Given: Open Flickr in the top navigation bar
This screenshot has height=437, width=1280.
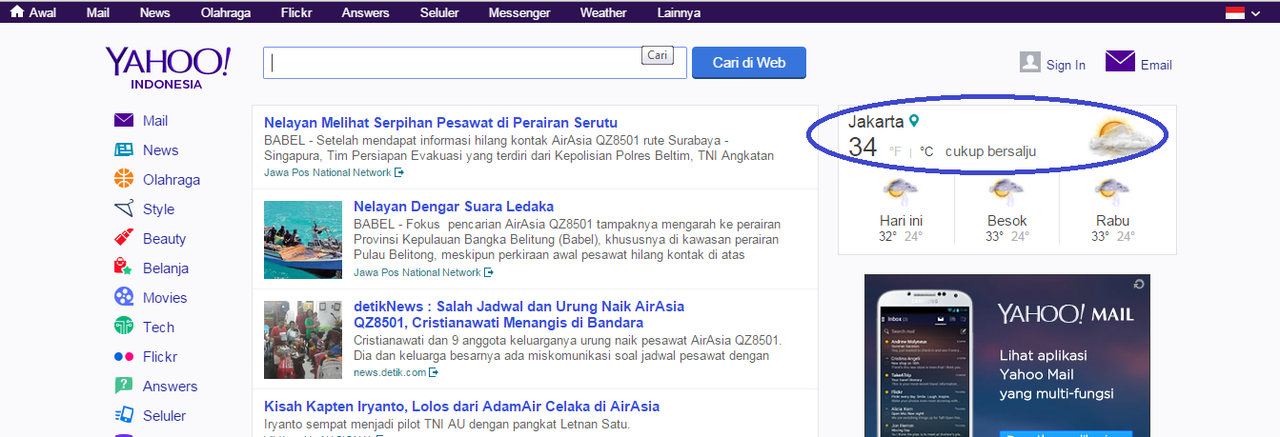Looking at the screenshot, I should (296, 13).
